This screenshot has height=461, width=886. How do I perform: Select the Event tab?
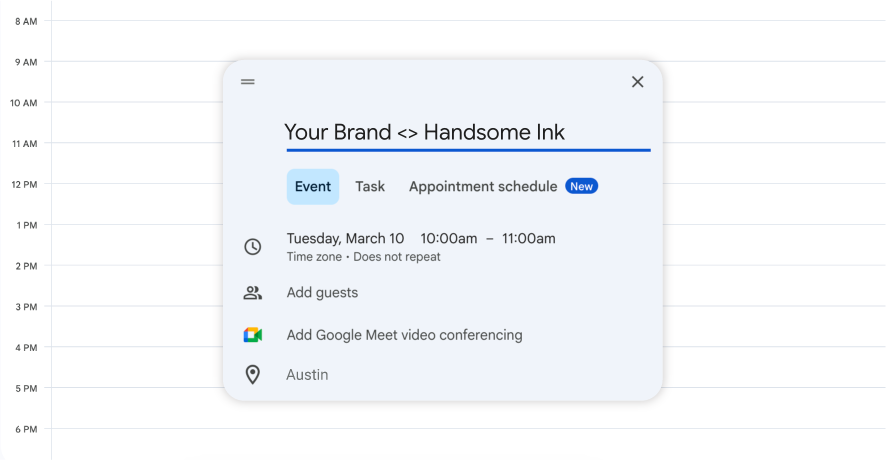[312, 186]
